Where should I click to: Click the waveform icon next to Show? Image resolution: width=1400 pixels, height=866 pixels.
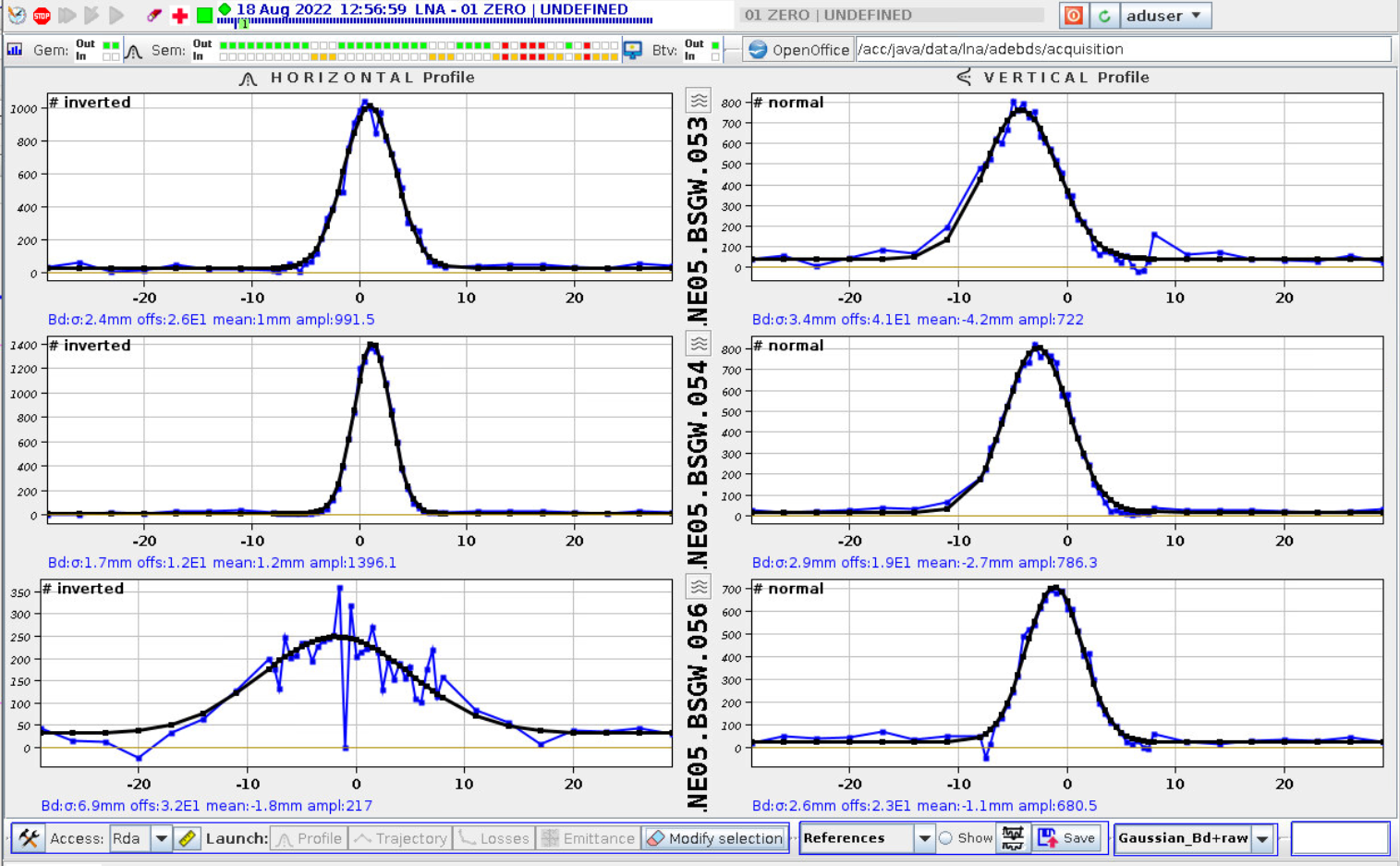tap(1013, 838)
